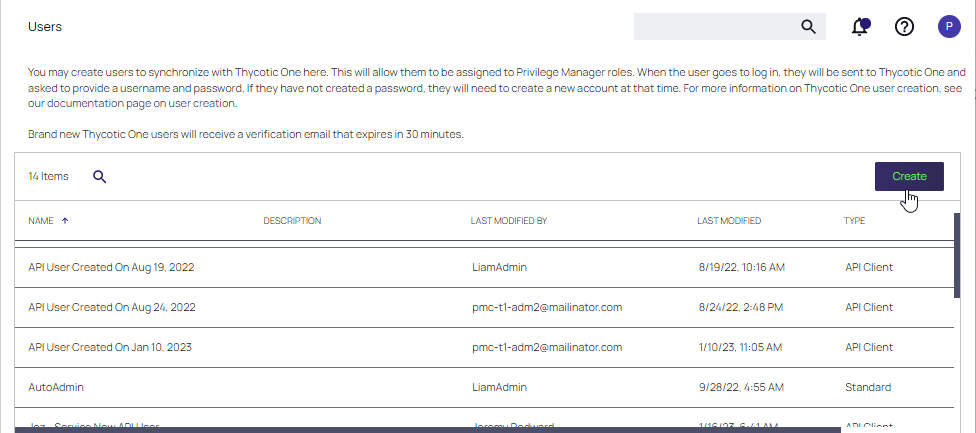Click the Create button
Image resolution: width=976 pixels, height=433 pixels.
909,176
